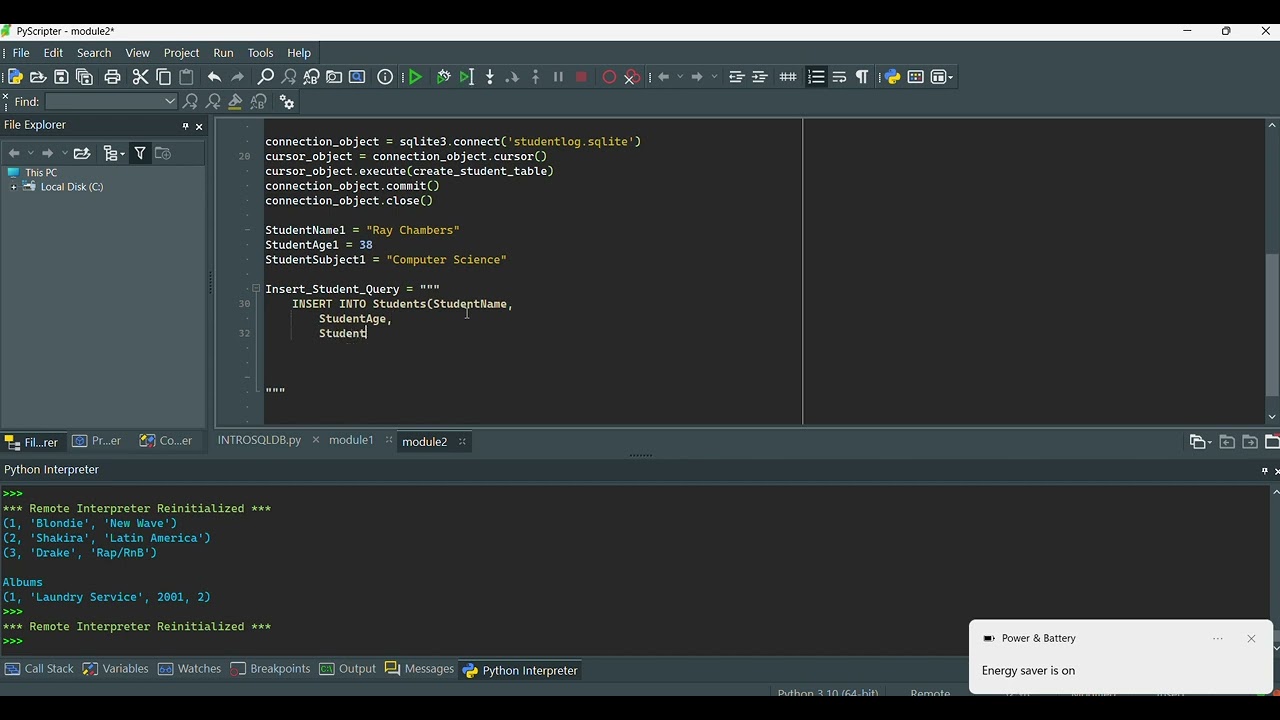Toggle highlight search matches in Find bar

click(236, 102)
